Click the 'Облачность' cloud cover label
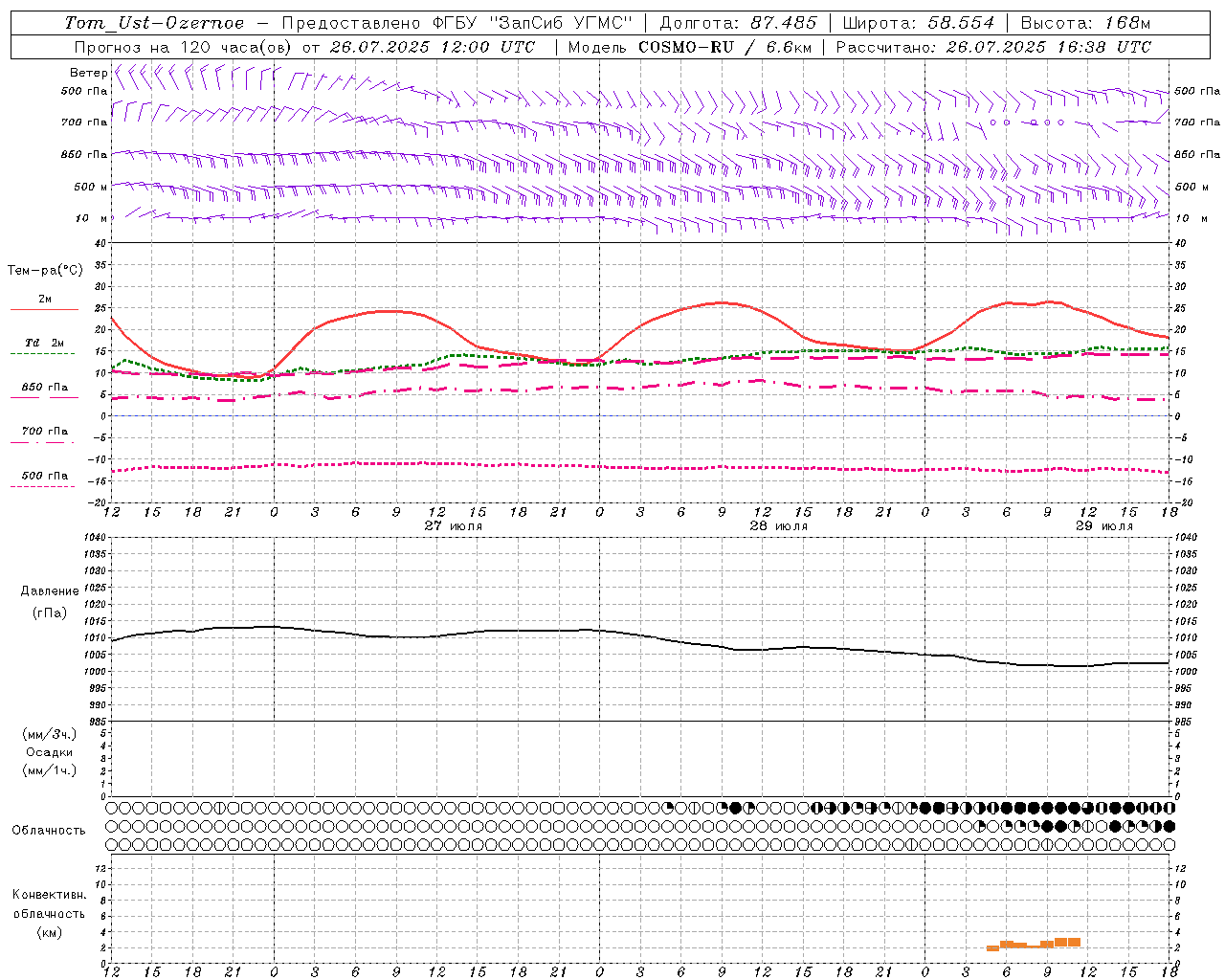This screenshot has width=1225, height=980. pyautogui.click(x=49, y=831)
